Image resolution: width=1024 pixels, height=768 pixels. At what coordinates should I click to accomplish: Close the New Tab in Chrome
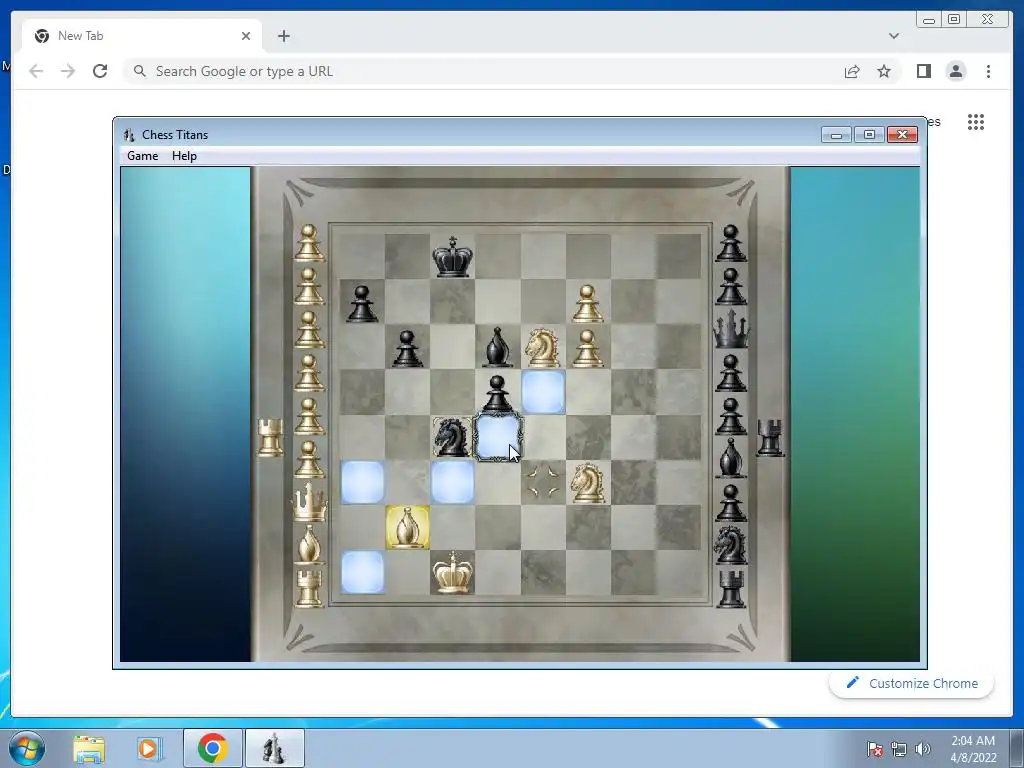point(246,36)
